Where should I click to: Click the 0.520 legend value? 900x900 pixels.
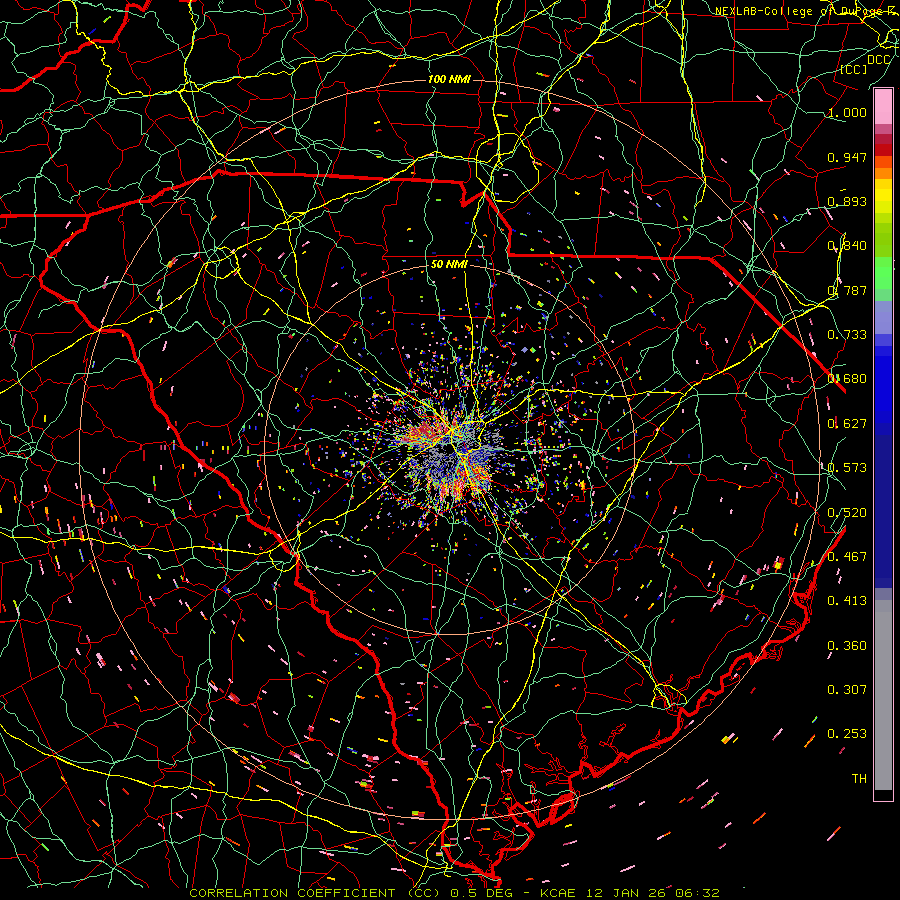point(847,513)
